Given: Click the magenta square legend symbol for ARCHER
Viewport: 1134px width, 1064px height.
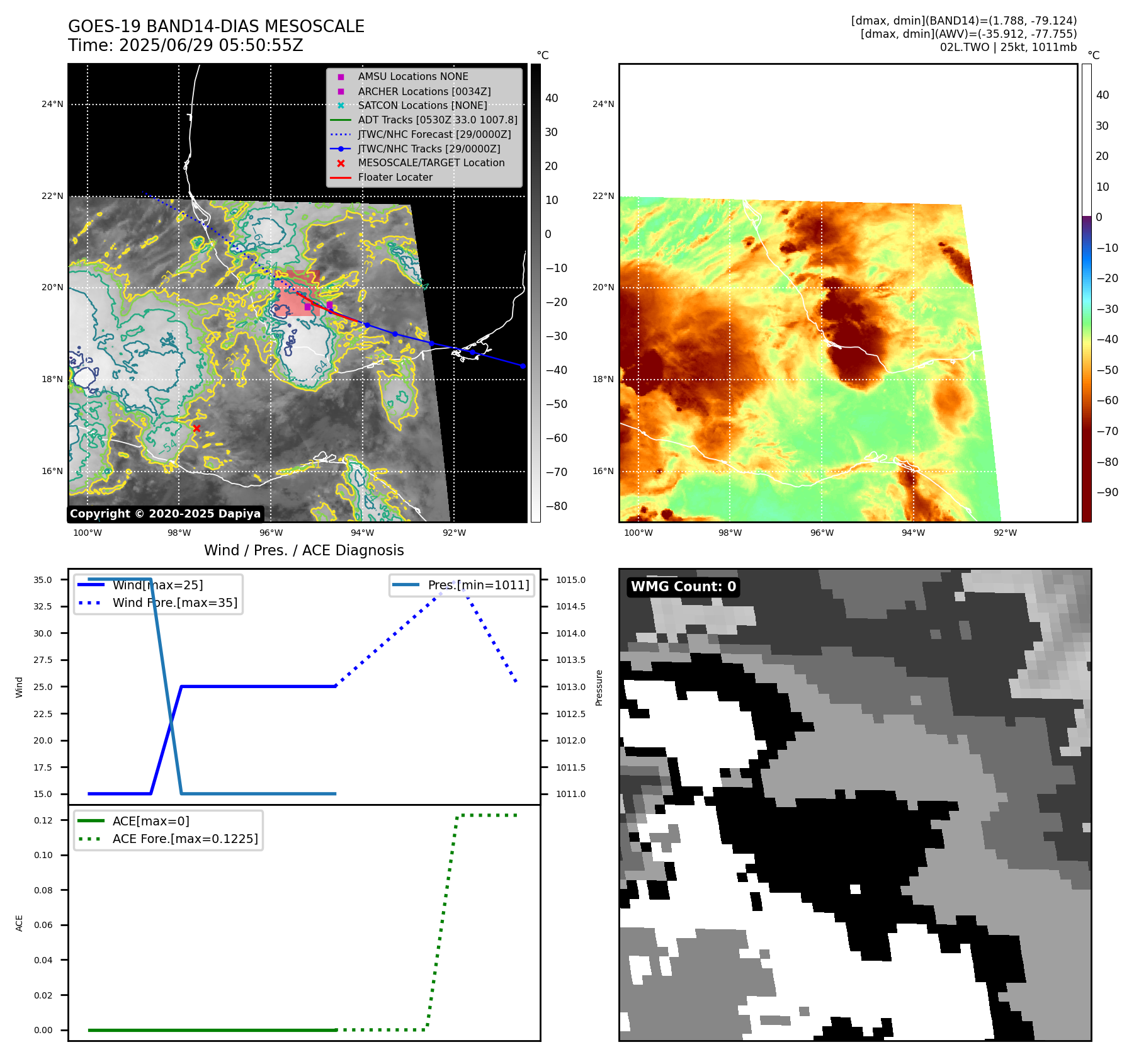Looking at the screenshot, I should [x=341, y=91].
